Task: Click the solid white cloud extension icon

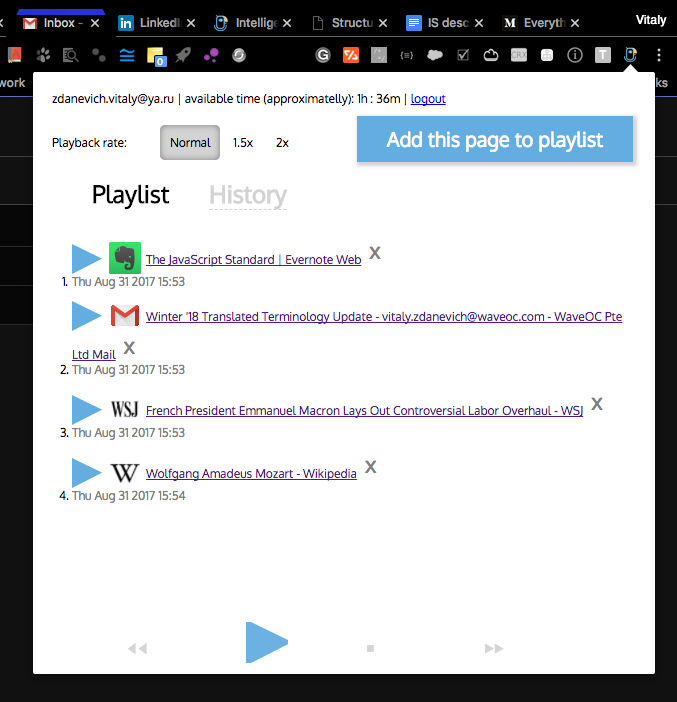Action: point(435,55)
